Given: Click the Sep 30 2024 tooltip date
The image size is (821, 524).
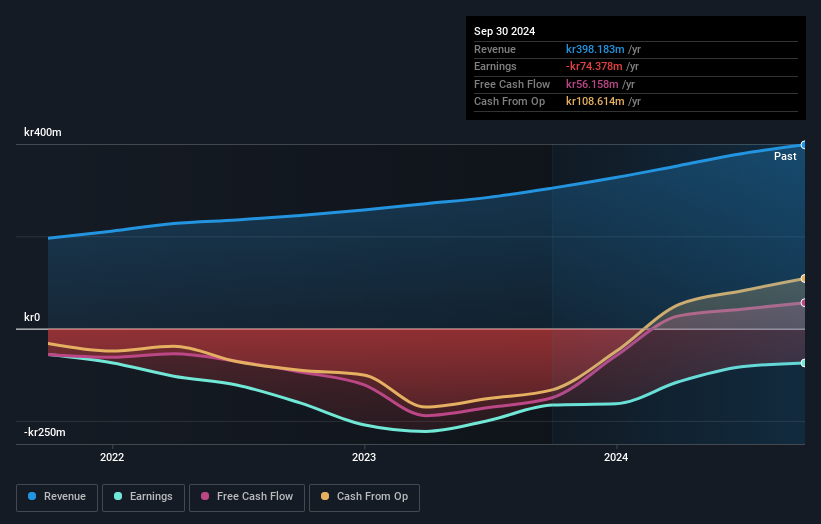Looking at the screenshot, I should 504,31.
